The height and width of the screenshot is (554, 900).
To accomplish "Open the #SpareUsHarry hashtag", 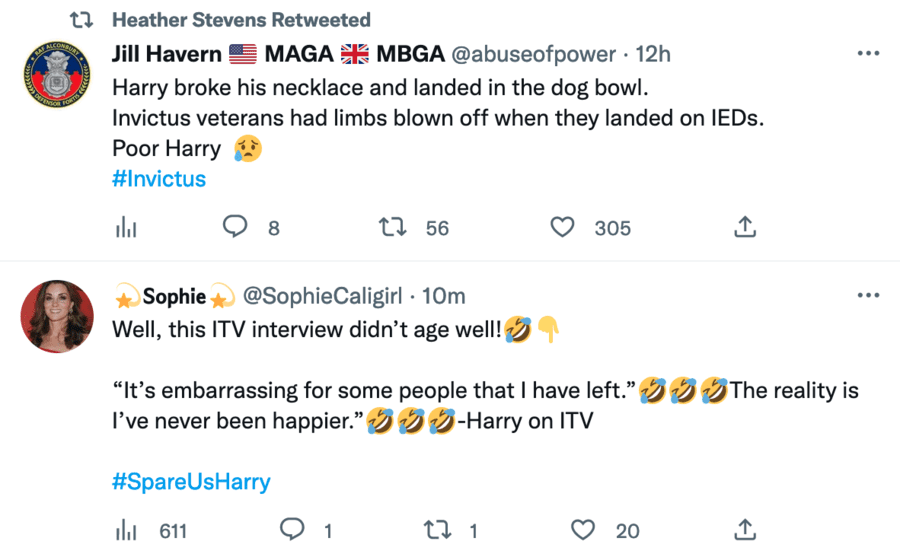I will [191, 482].
